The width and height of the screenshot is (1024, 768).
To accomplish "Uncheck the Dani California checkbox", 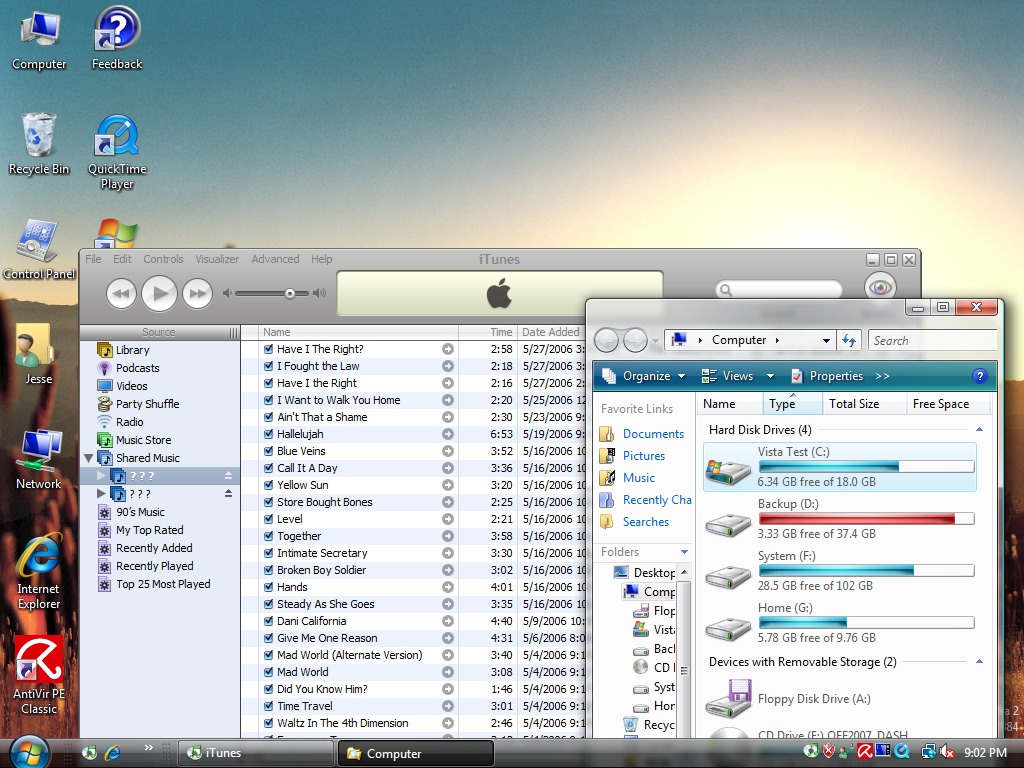I will point(268,621).
